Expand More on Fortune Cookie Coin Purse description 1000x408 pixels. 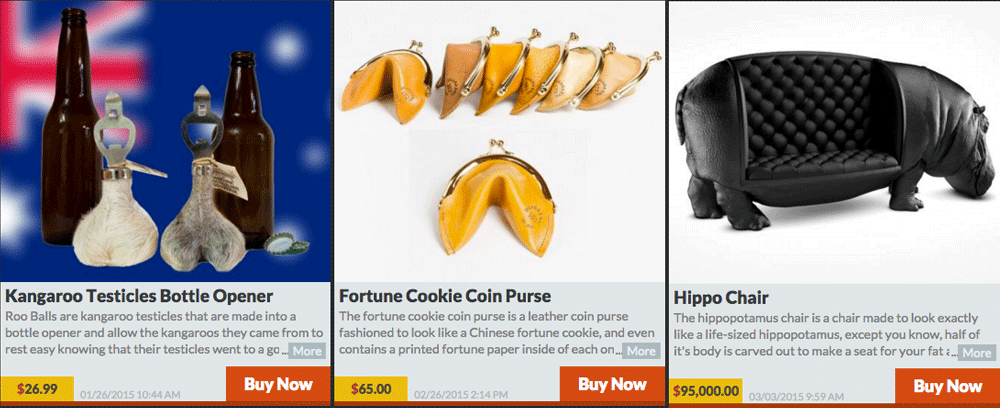click(x=641, y=351)
